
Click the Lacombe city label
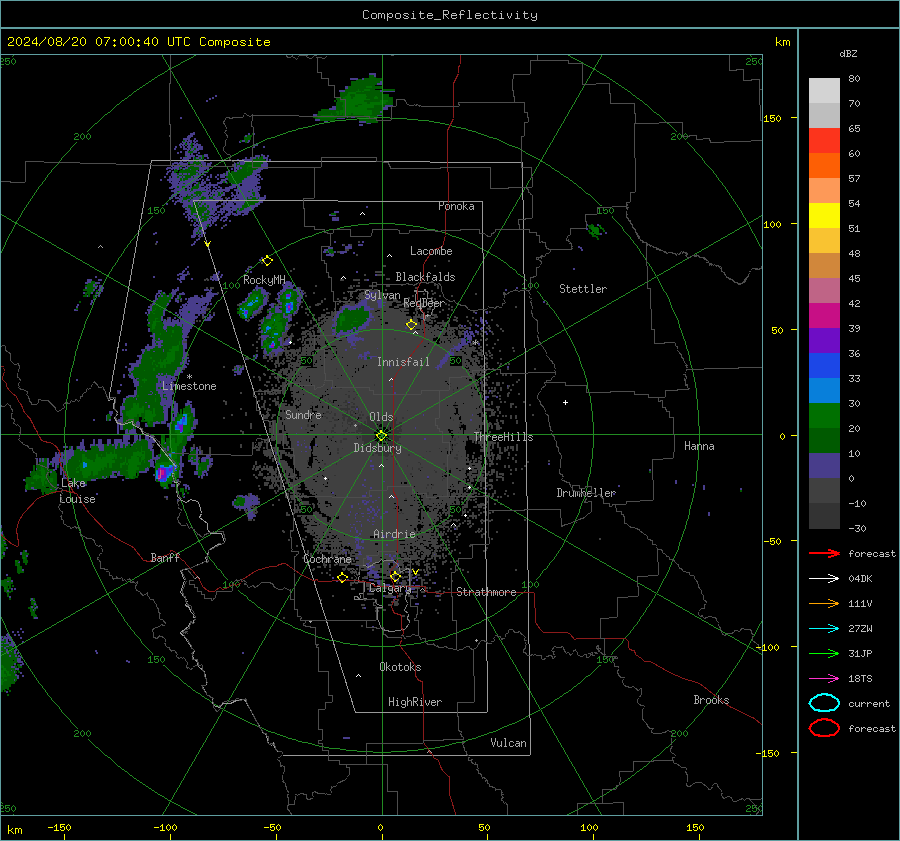431,251
